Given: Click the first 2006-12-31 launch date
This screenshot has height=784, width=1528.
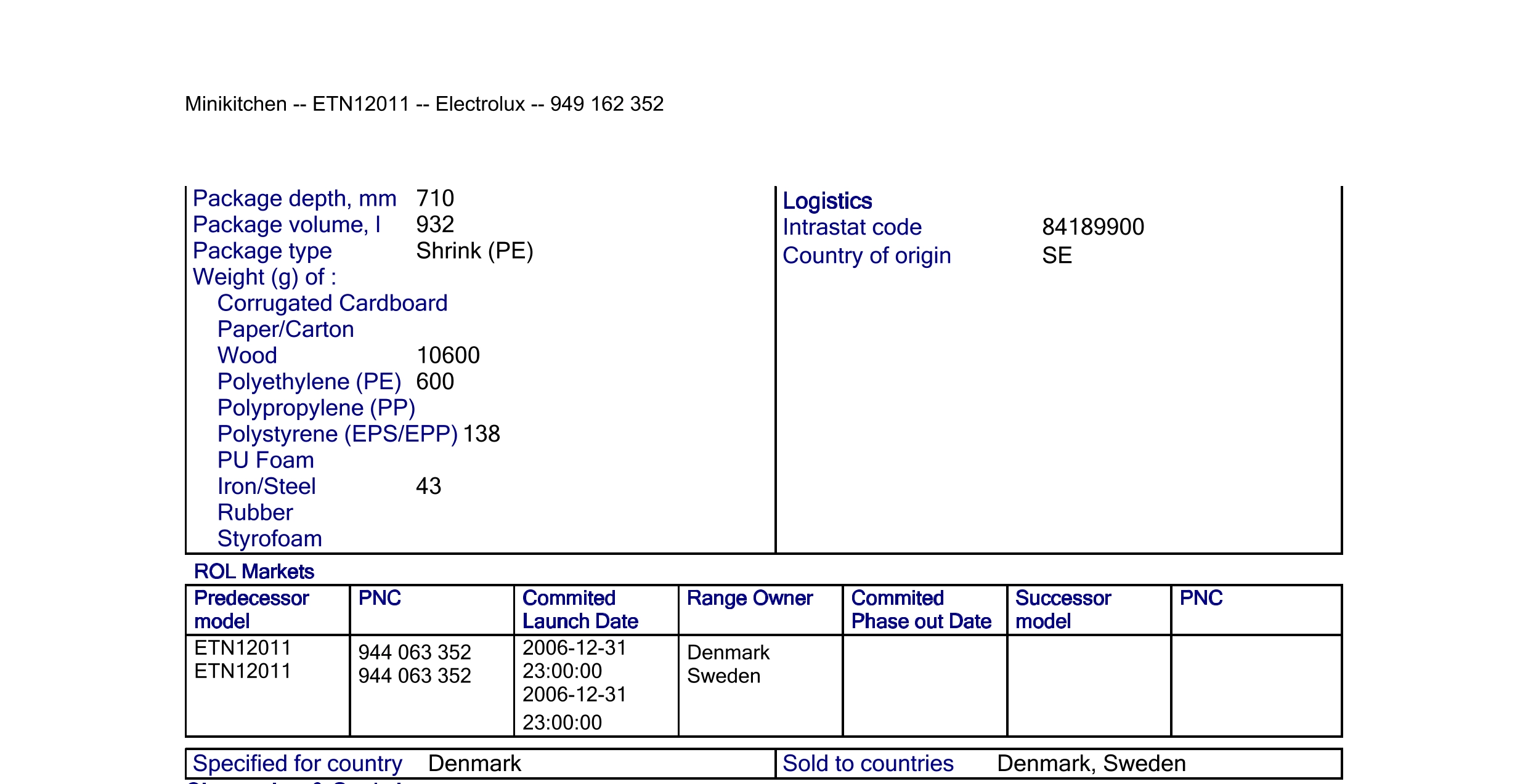Looking at the screenshot, I should click(x=574, y=648).
